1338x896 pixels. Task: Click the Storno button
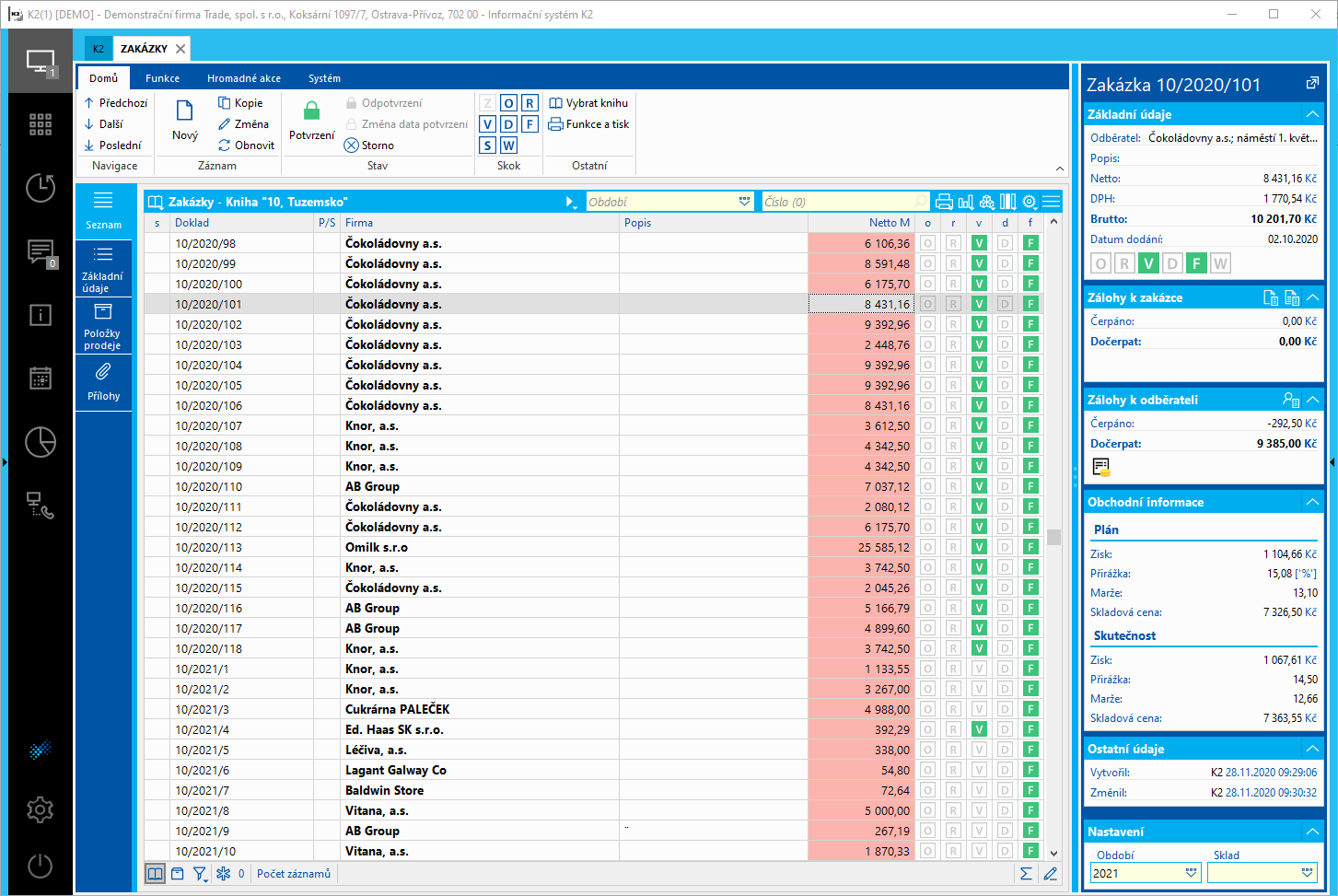point(368,145)
